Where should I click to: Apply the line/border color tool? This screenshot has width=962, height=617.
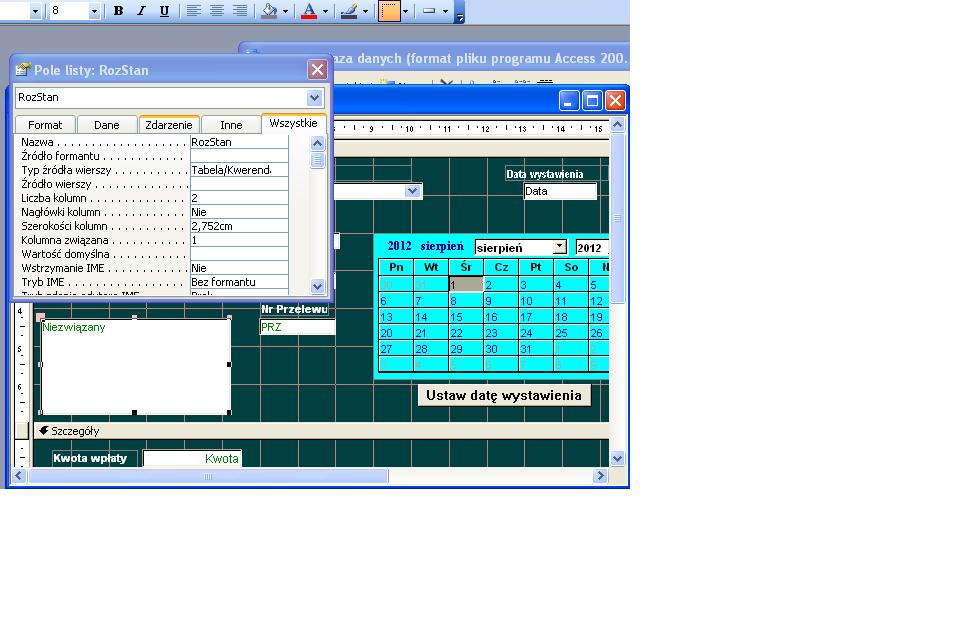point(349,12)
